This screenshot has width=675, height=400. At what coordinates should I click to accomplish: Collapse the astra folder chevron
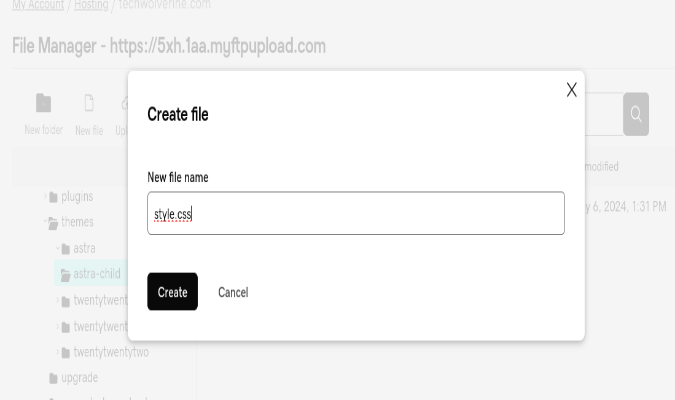coord(57,248)
